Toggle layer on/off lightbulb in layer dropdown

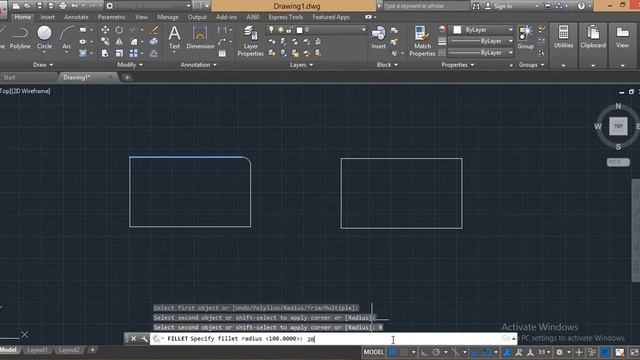point(271,30)
